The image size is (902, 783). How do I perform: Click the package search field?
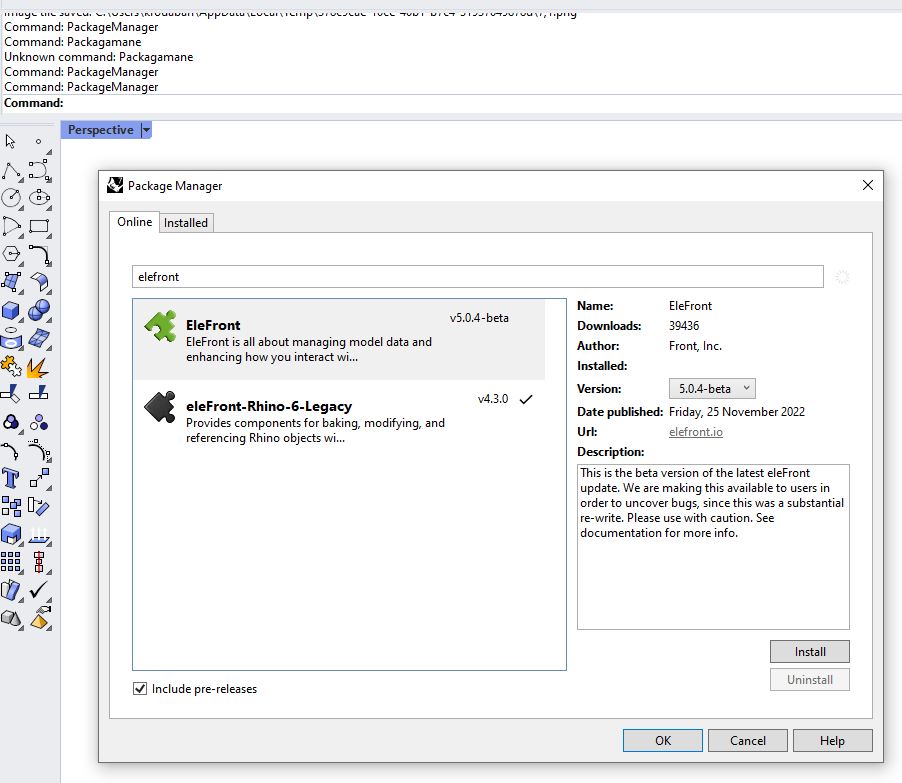pyautogui.click(x=477, y=277)
